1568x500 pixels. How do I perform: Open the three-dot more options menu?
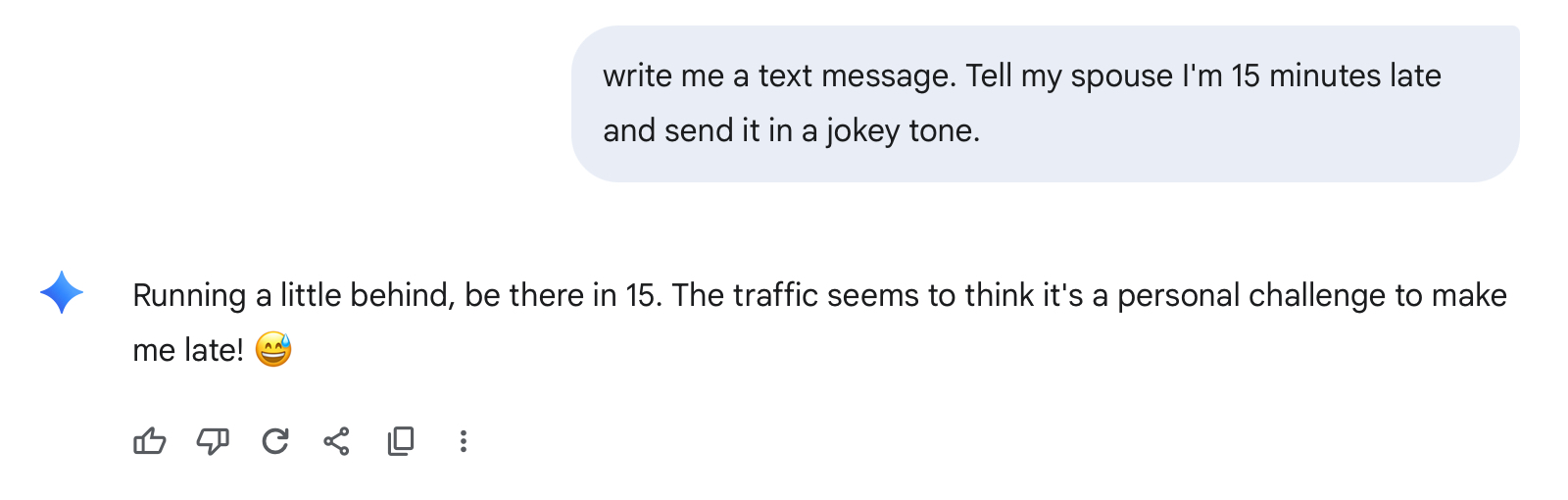click(464, 442)
